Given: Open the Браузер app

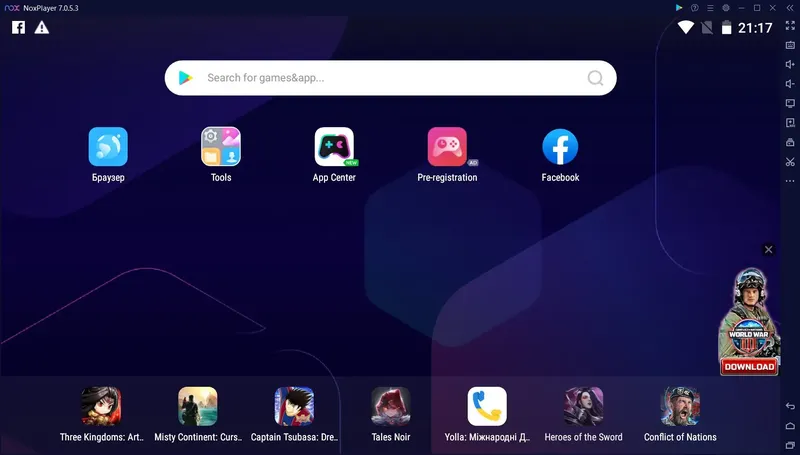Looking at the screenshot, I should 108,147.
